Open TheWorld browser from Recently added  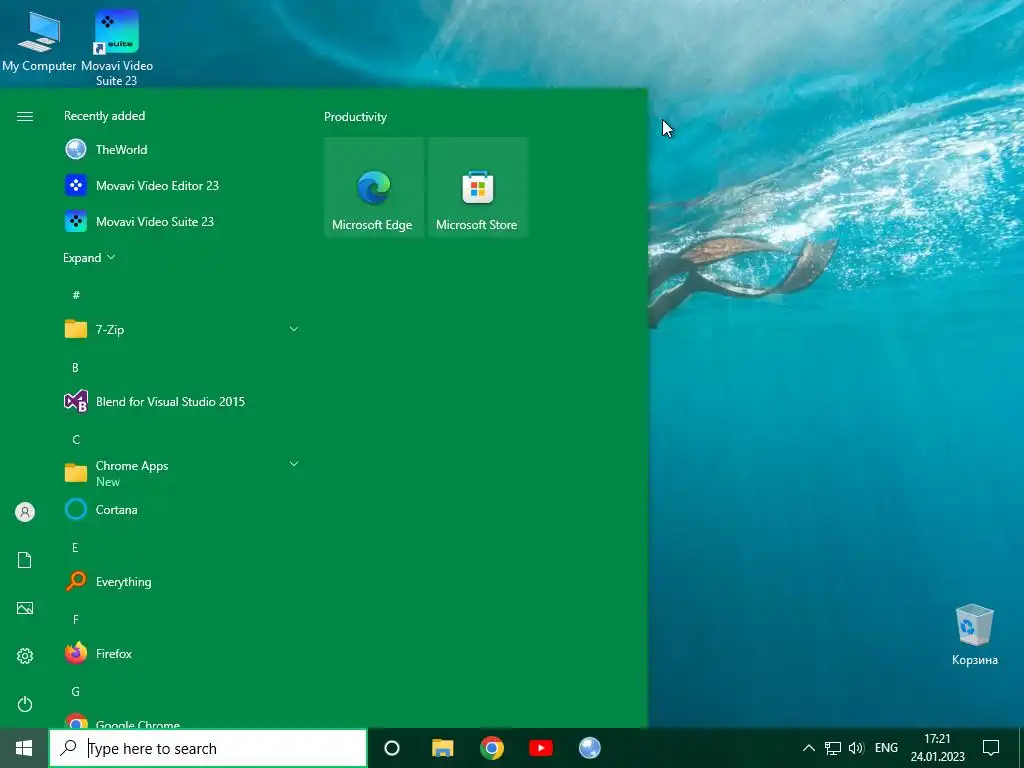182,150
